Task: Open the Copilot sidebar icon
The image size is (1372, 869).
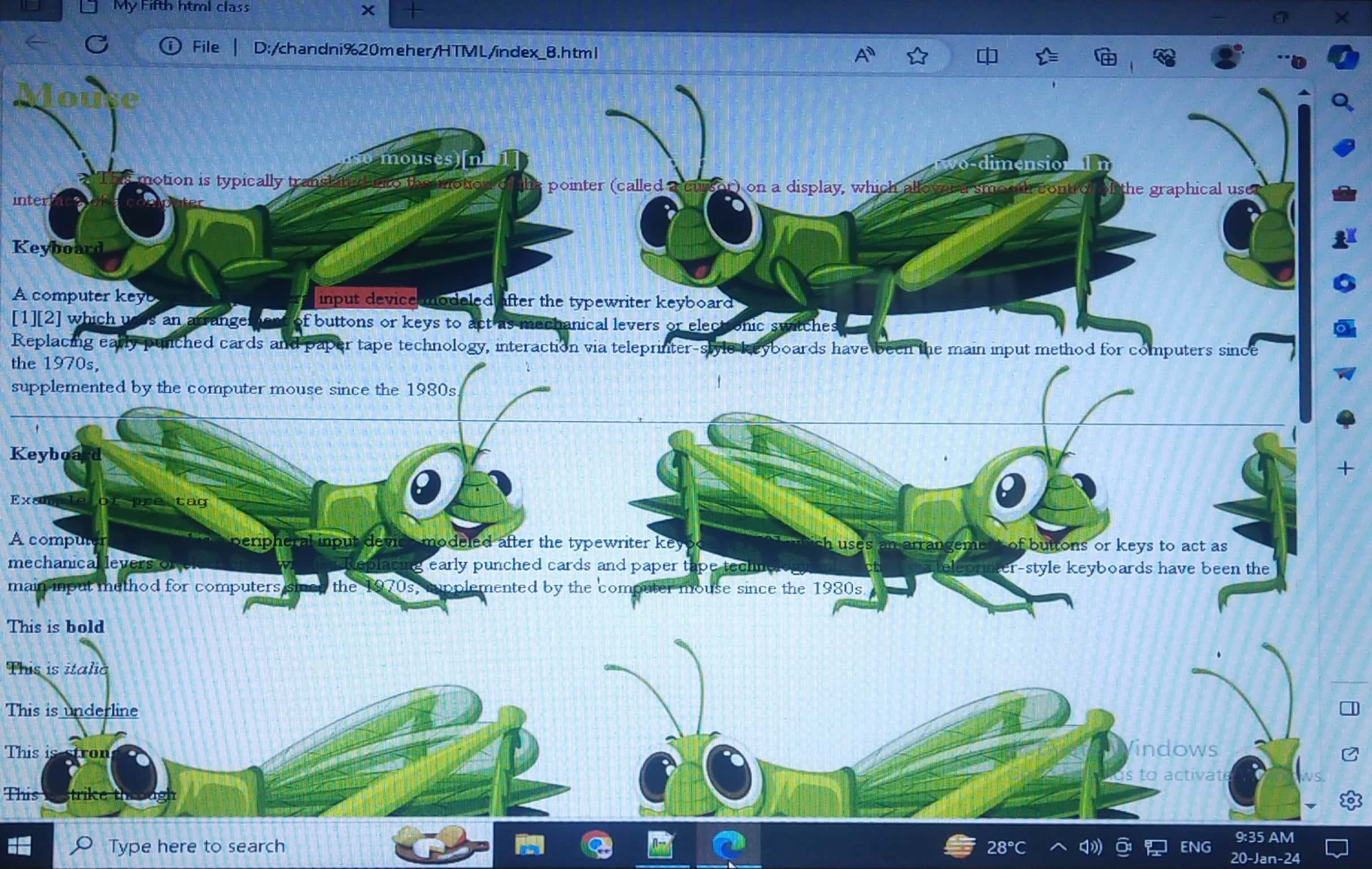Action: pos(1344,58)
